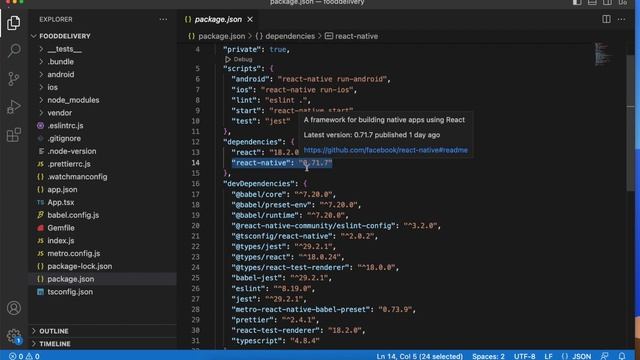Toggle primary sidebar layout icon in title bar
Viewport: 640px width, 360px height.
click(577, 2)
